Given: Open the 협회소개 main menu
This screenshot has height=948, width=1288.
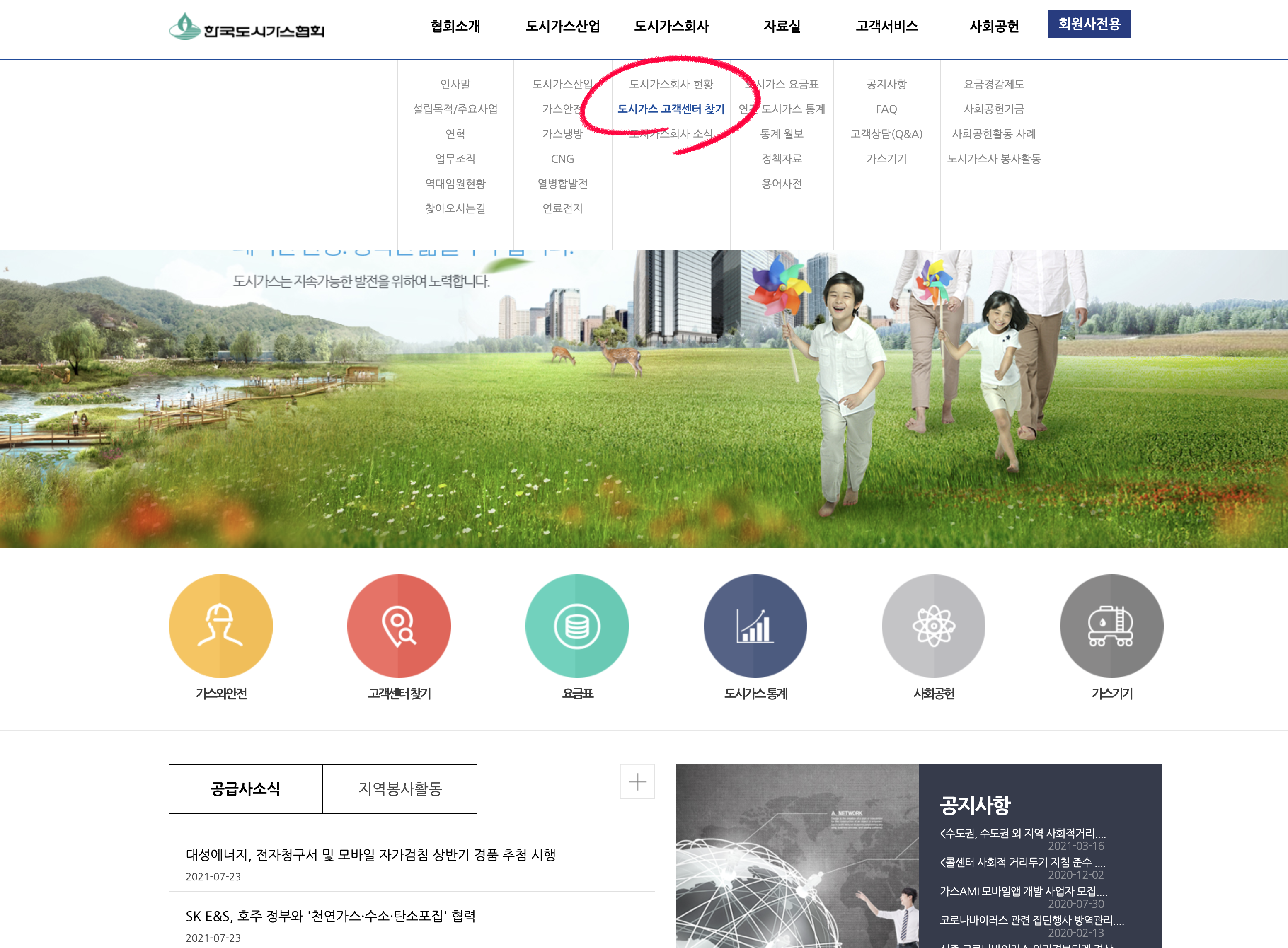Looking at the screenshot, I should tap(455, 27).
